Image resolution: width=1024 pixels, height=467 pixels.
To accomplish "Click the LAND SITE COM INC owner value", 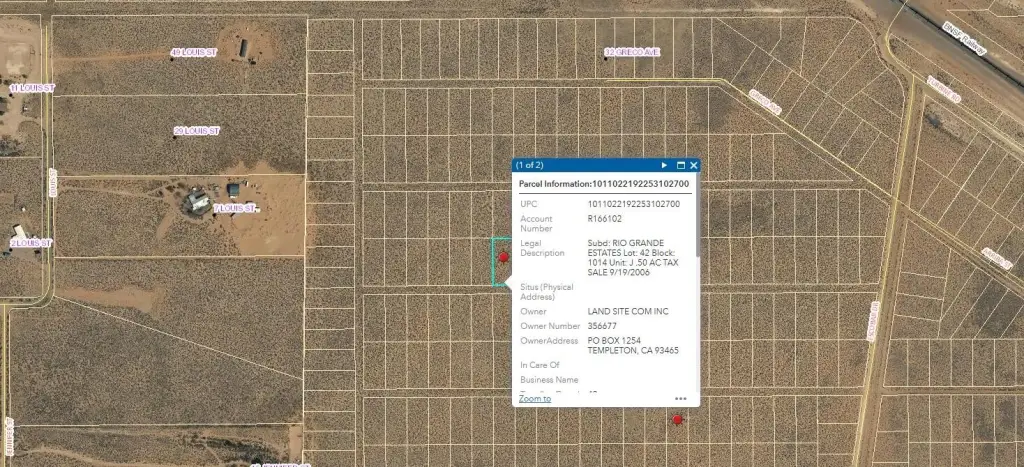I will (628, 312).
